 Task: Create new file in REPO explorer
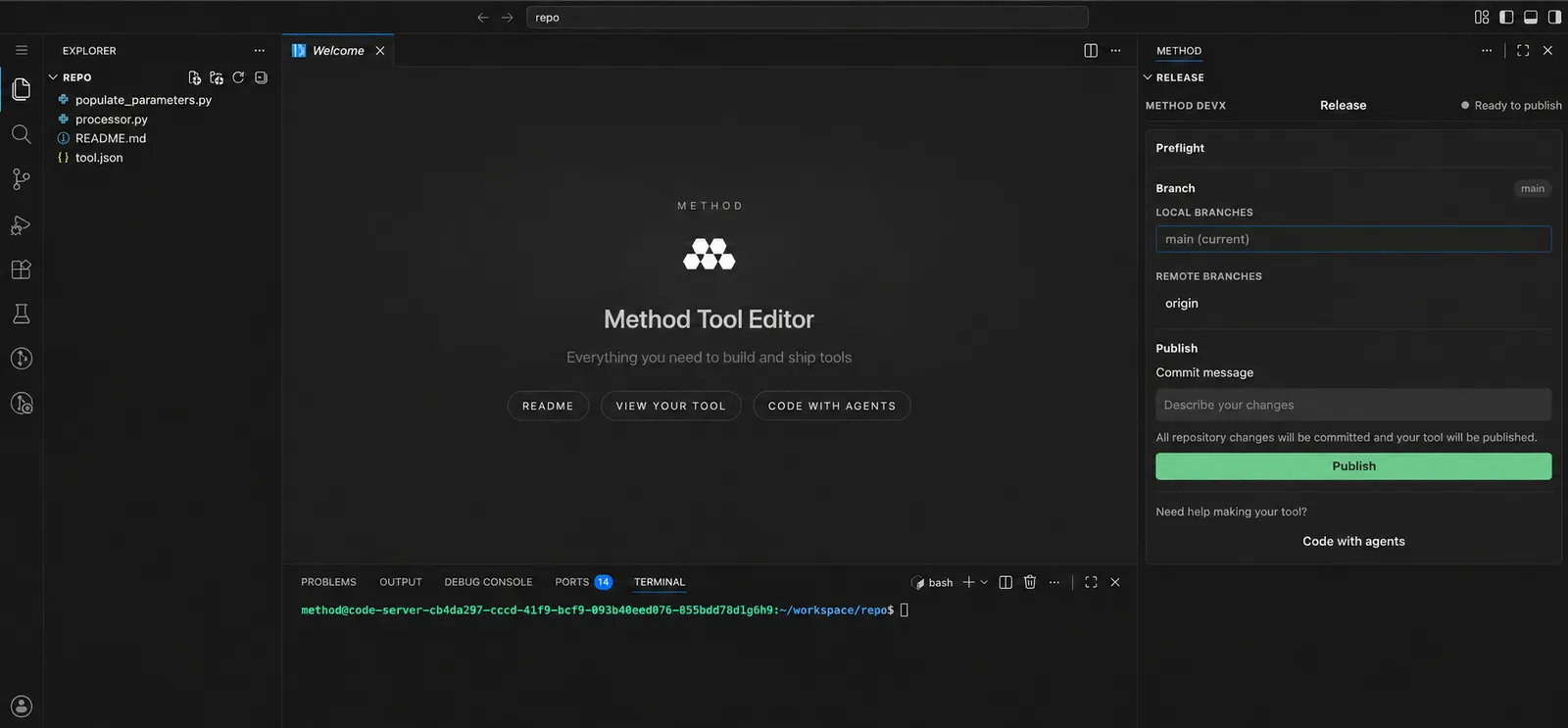pos(194,77)
